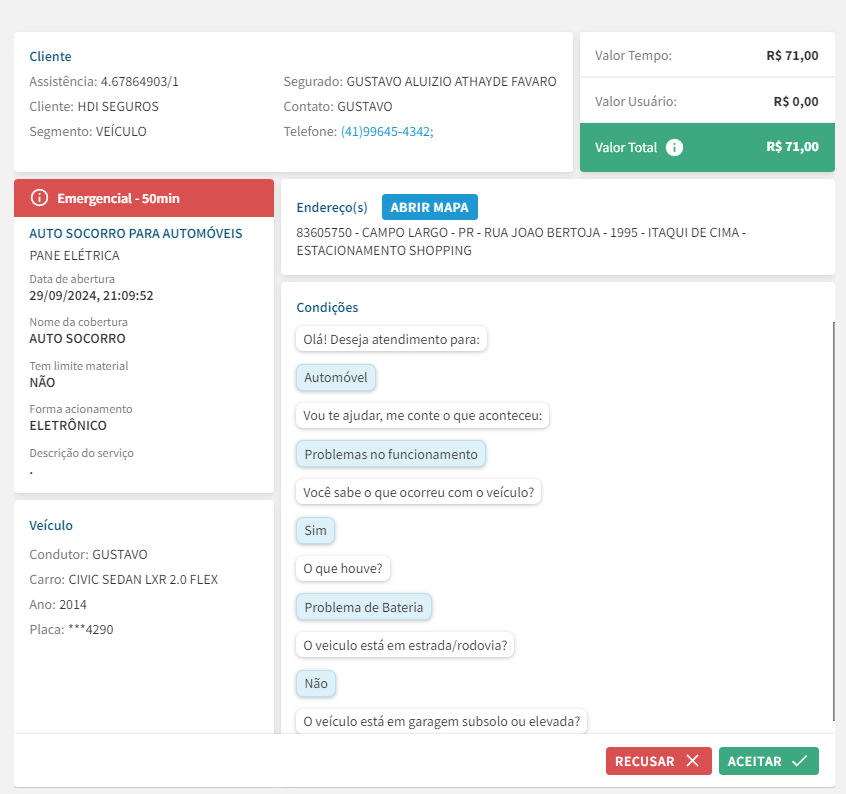Click the Condições panel scrollbar
This screenshot has height=794, width=846.
coord(833,520)
